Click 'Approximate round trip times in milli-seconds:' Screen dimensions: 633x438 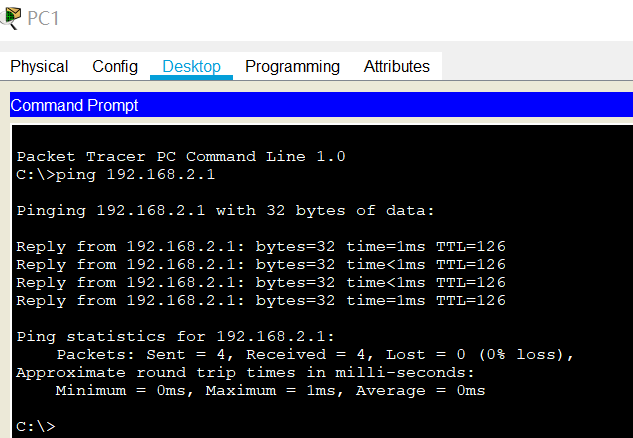pyautogui.click(x=245, y=372)
